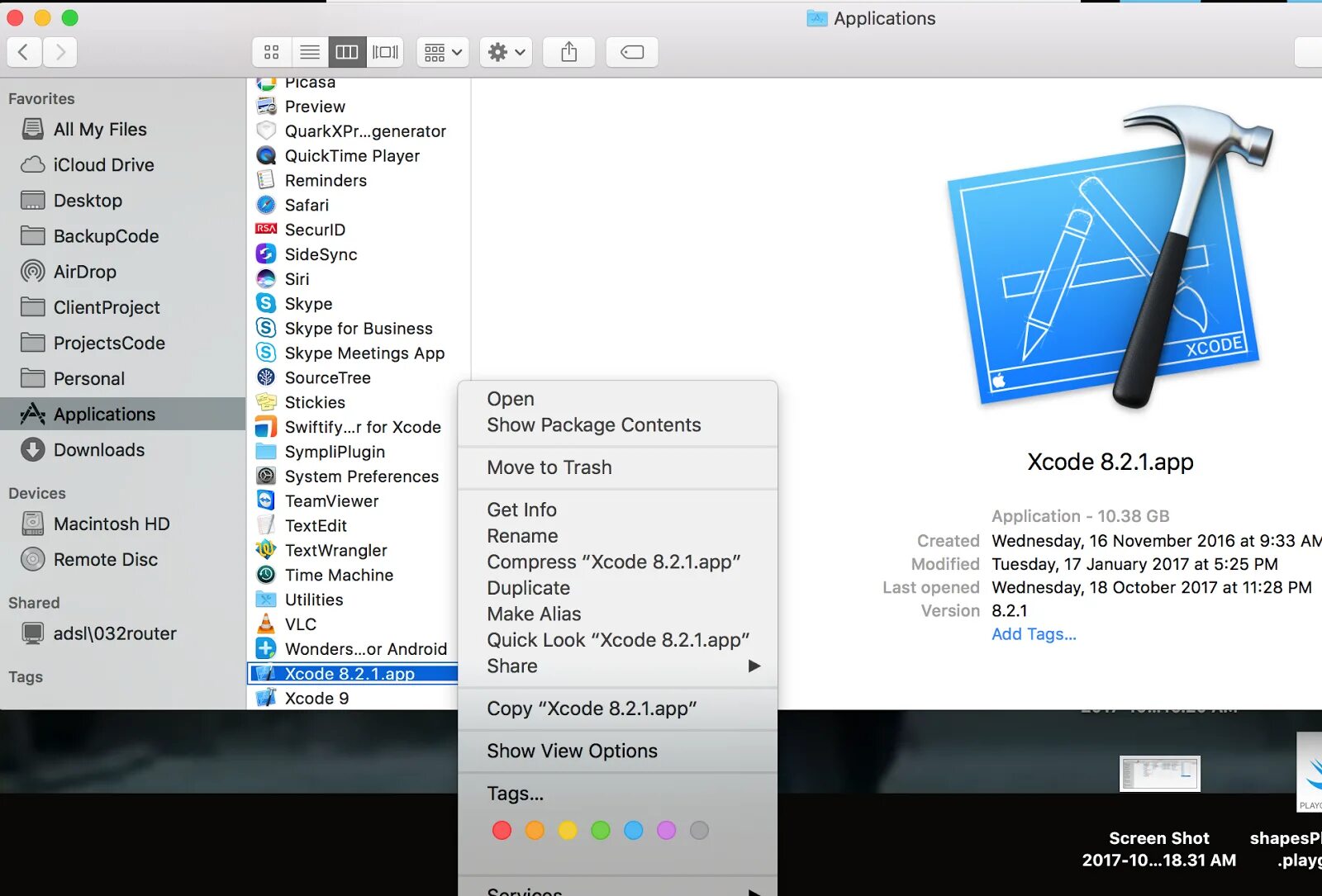Click the Xcode hammer preview icon

pyautogui.click(x=1110, y=258)
